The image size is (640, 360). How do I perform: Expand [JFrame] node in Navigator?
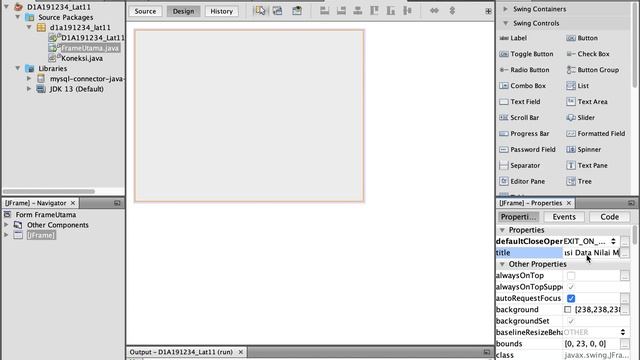[x=6, y=235]
